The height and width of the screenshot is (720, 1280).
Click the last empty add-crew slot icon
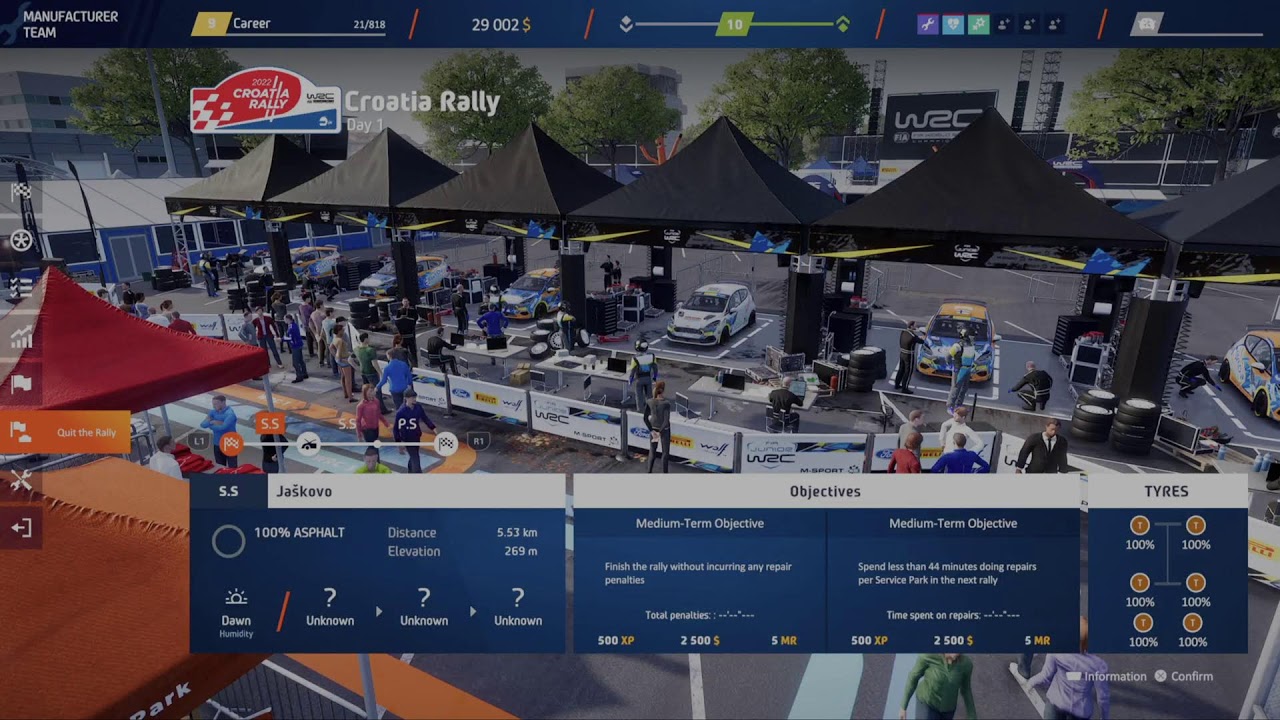click(x=1055, y=24)
